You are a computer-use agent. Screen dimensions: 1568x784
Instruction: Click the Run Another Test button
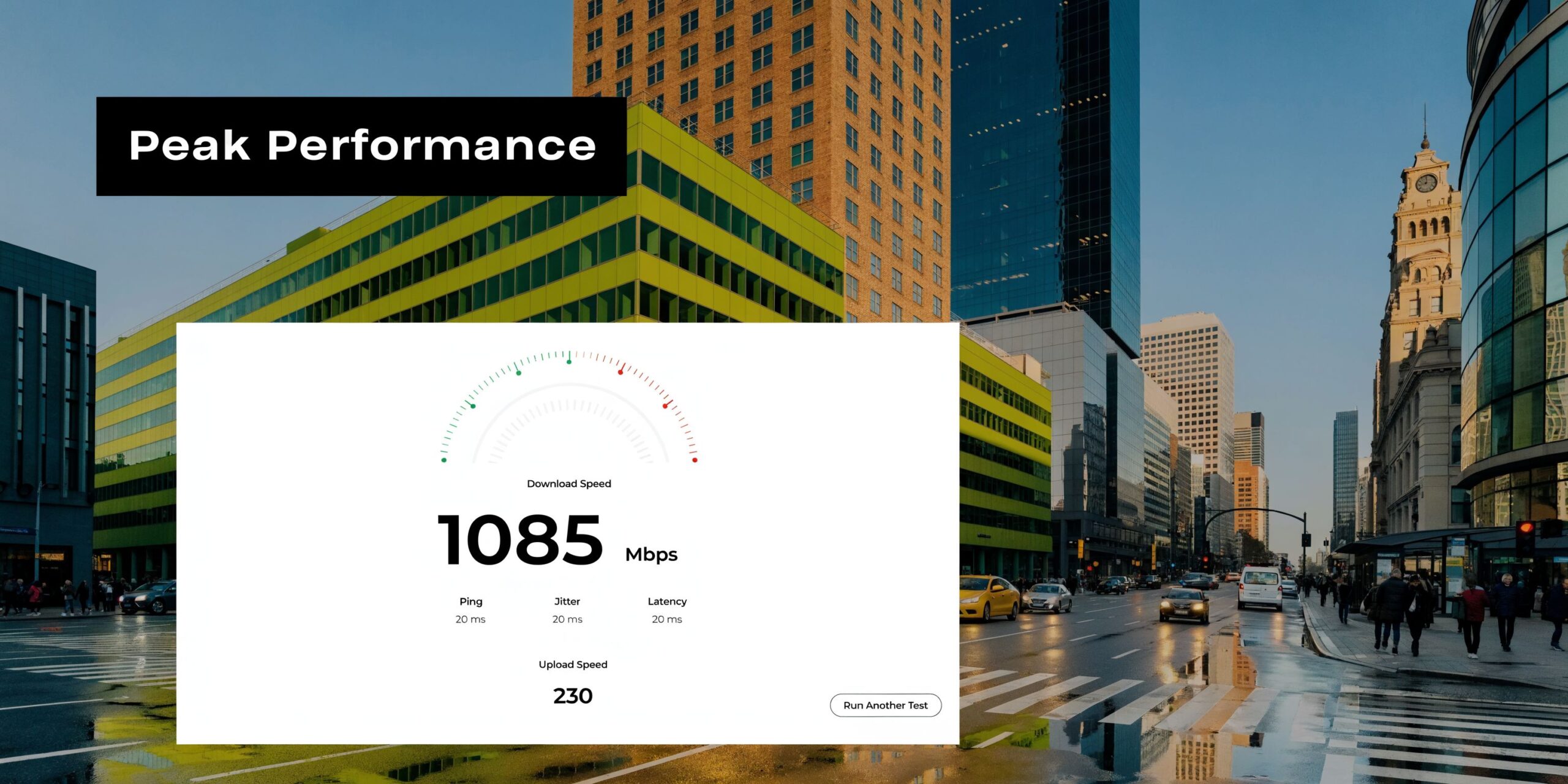(x=885, y=705)
